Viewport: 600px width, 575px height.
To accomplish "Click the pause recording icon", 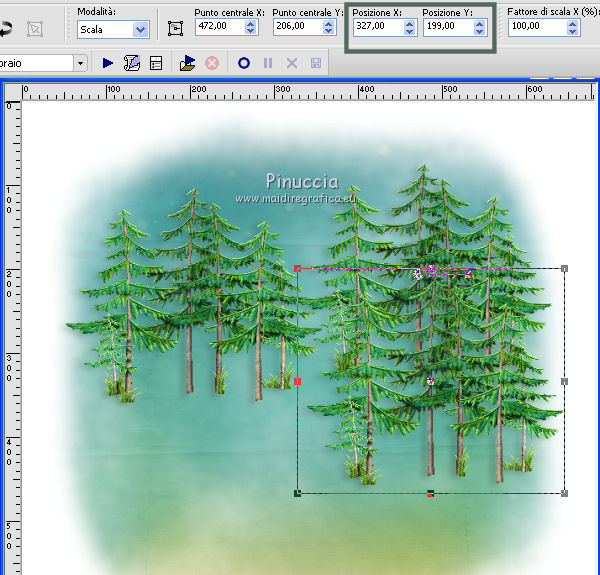I will [268, 63].
